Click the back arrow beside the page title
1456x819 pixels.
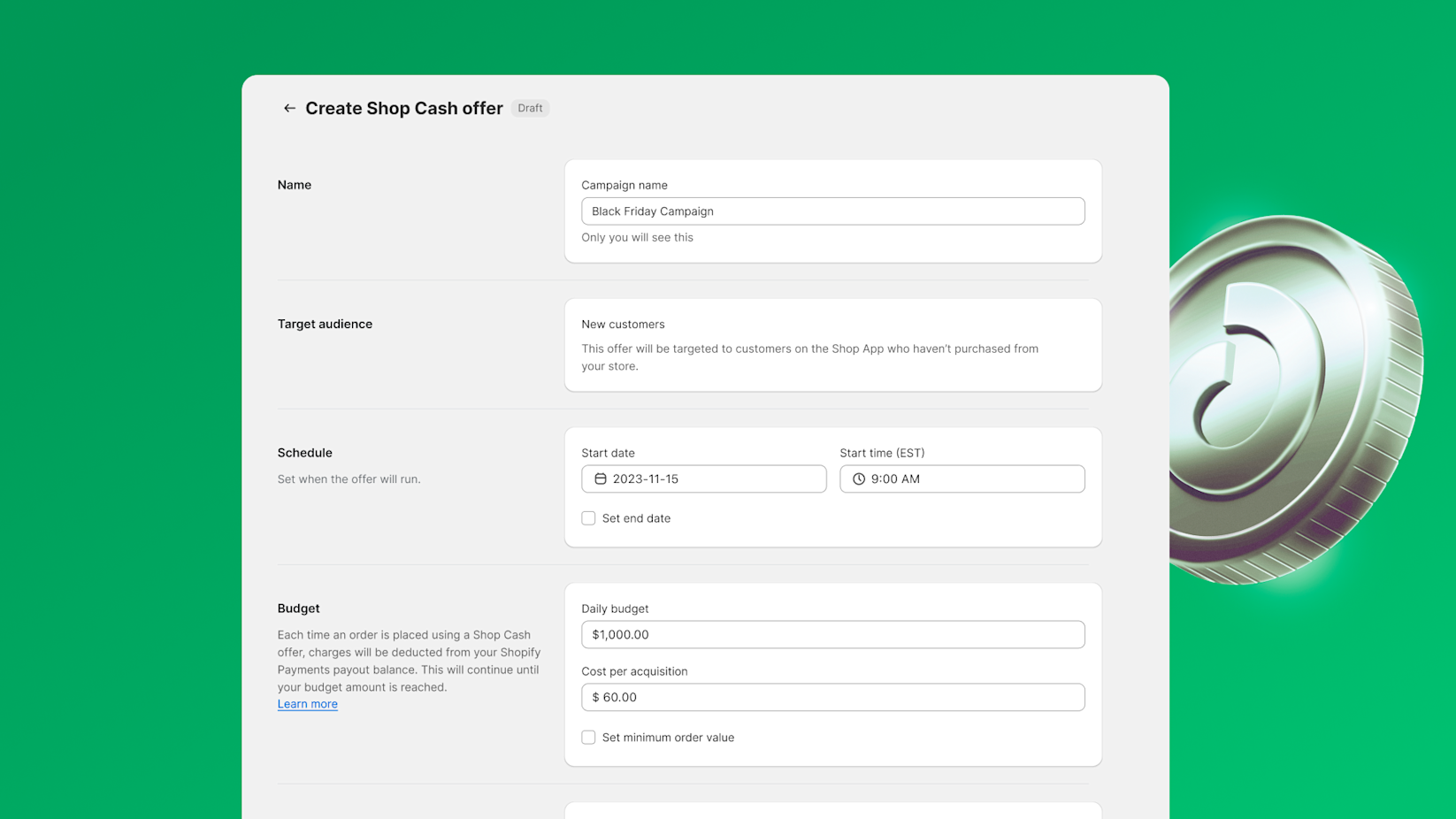(x=289, y=108)
